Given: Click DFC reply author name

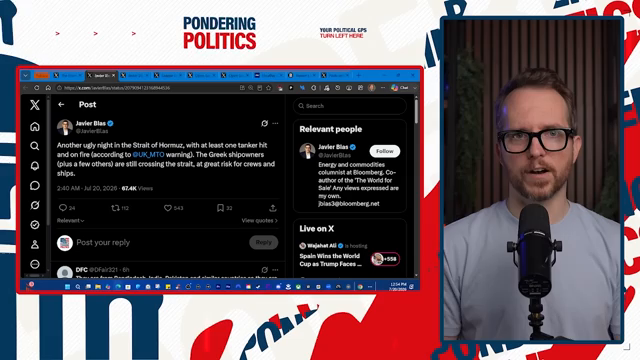Looking at the screenshot, I should pos(82,270).
